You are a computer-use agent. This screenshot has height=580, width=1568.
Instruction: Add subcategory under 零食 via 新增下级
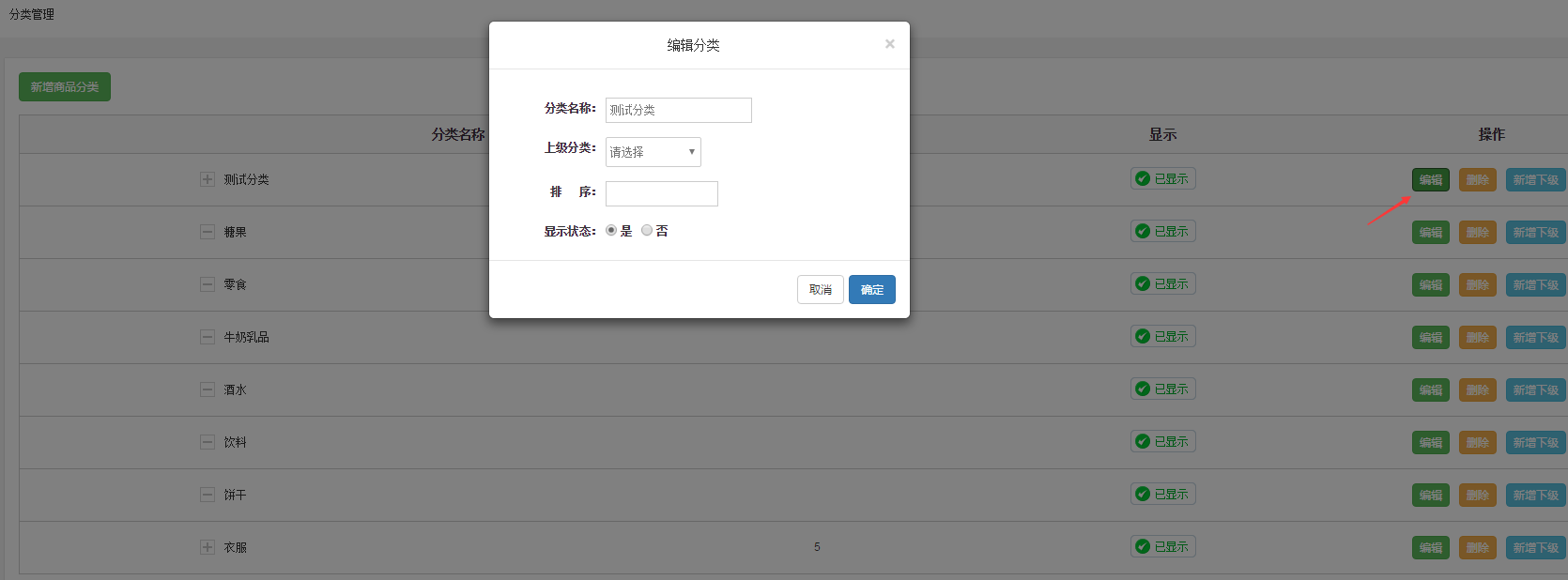[x=1536, y=284]
